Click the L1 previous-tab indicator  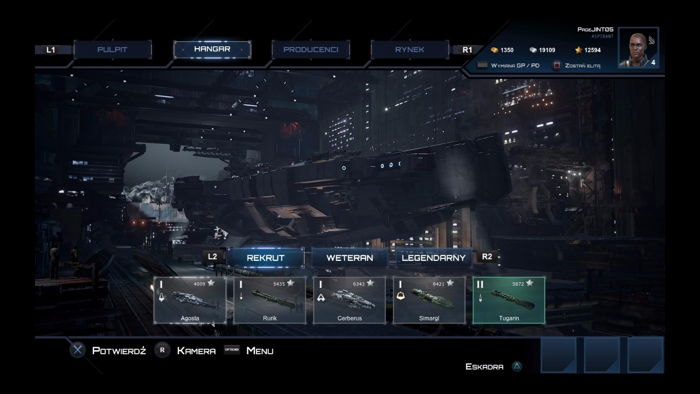[51, 50]
